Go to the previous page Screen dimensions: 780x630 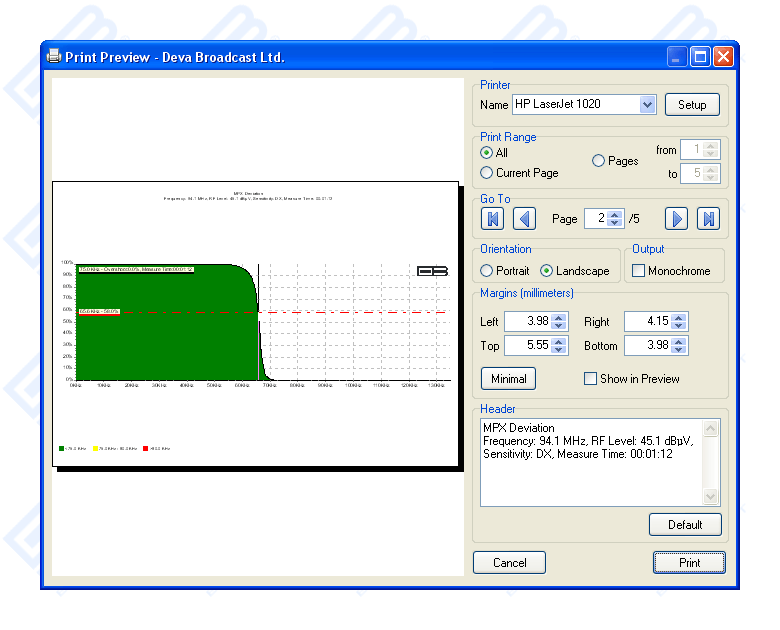(525, 219)
